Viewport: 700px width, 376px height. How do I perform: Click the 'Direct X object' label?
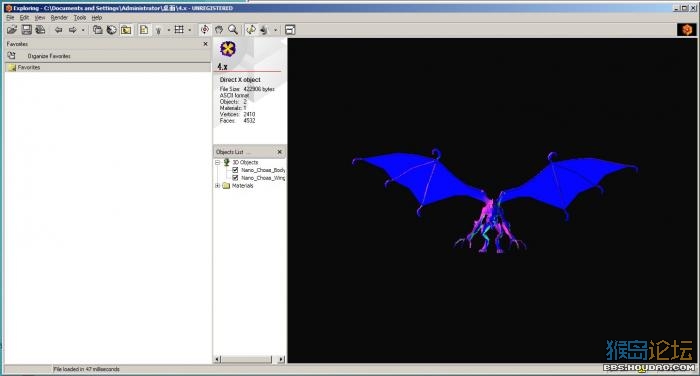pos(240,79)
